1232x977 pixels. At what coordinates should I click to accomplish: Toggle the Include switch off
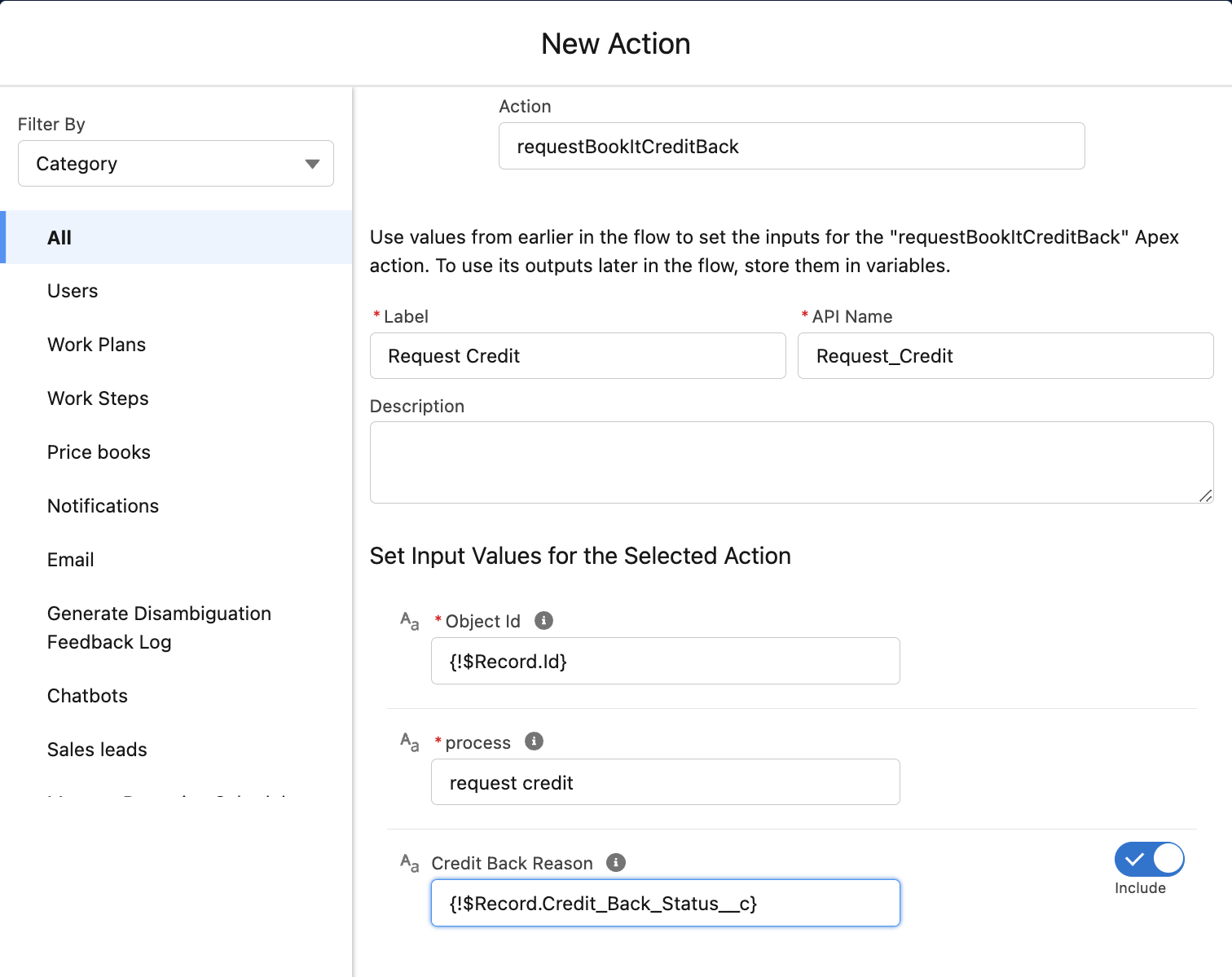(x=1149, y=859)
